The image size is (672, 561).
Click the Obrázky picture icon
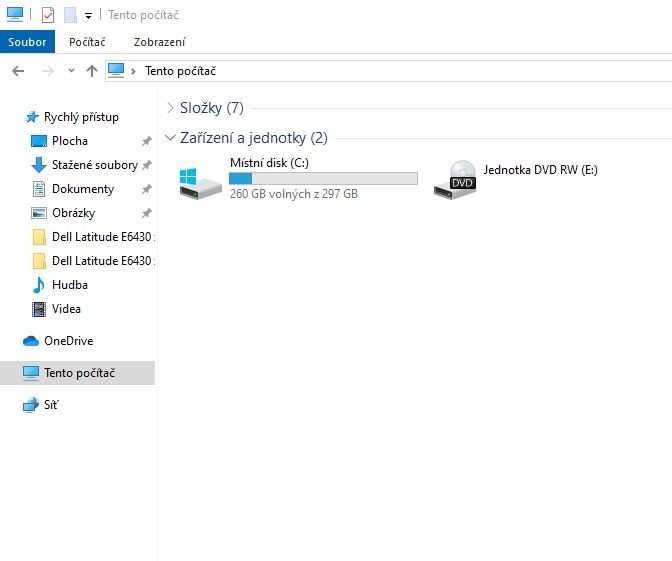[39, 213]
